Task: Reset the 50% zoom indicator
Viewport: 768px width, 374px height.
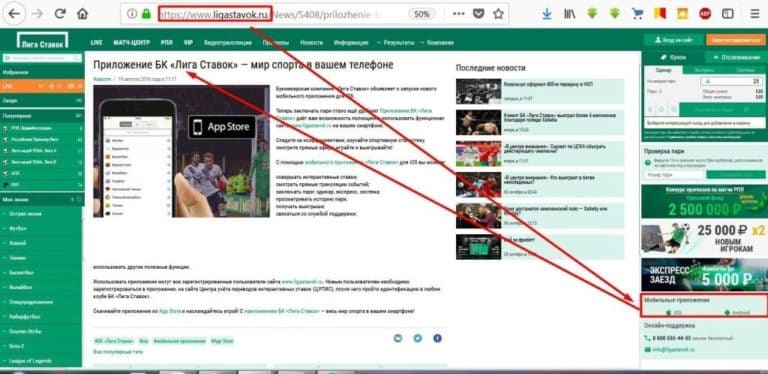Action: pos(422,14)
